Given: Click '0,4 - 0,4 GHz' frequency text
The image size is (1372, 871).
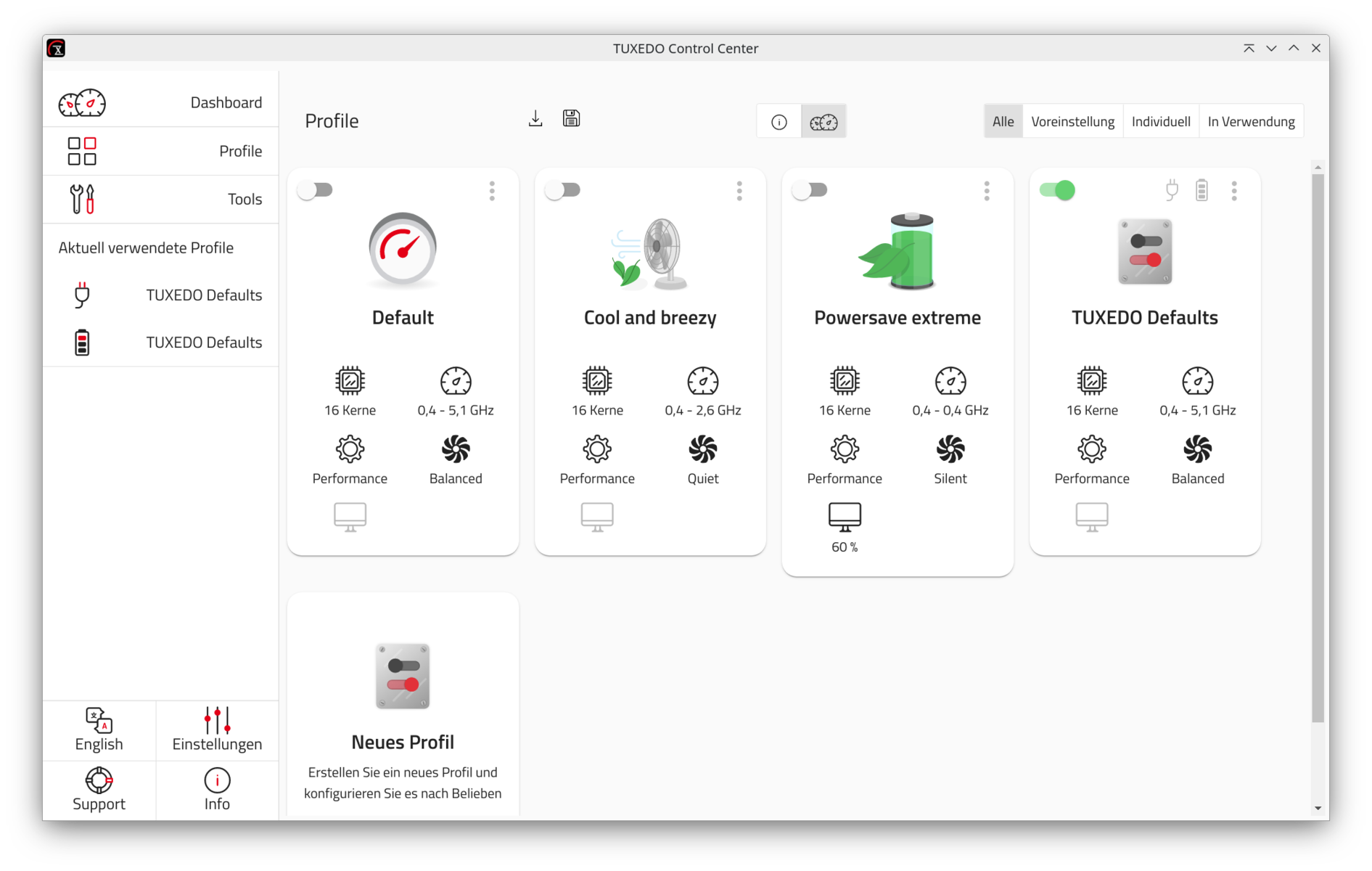Looking at the screenshot, I should coord(950,410).
